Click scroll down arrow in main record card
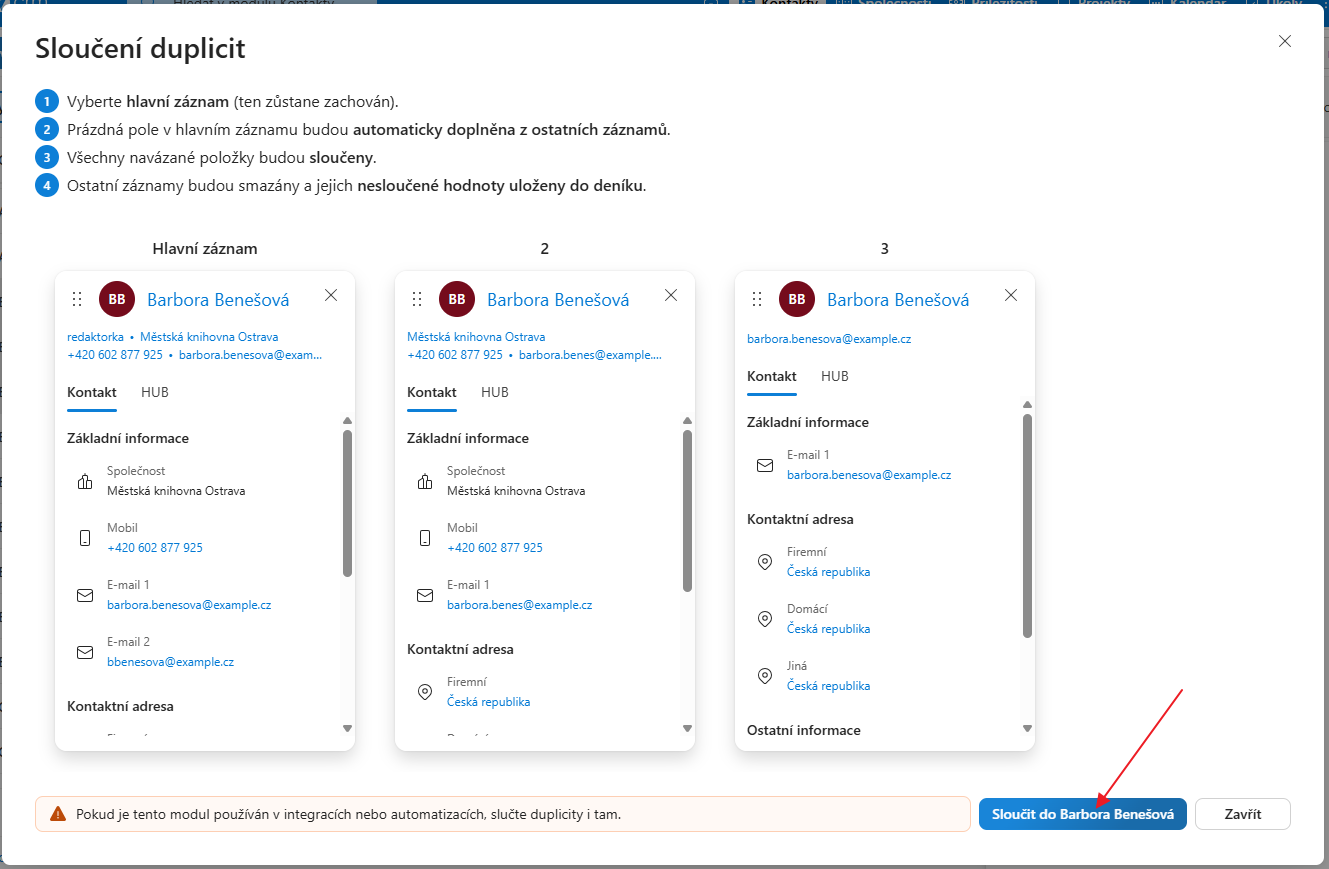This screenshot has height=869, width=1329. coord(347,728)
